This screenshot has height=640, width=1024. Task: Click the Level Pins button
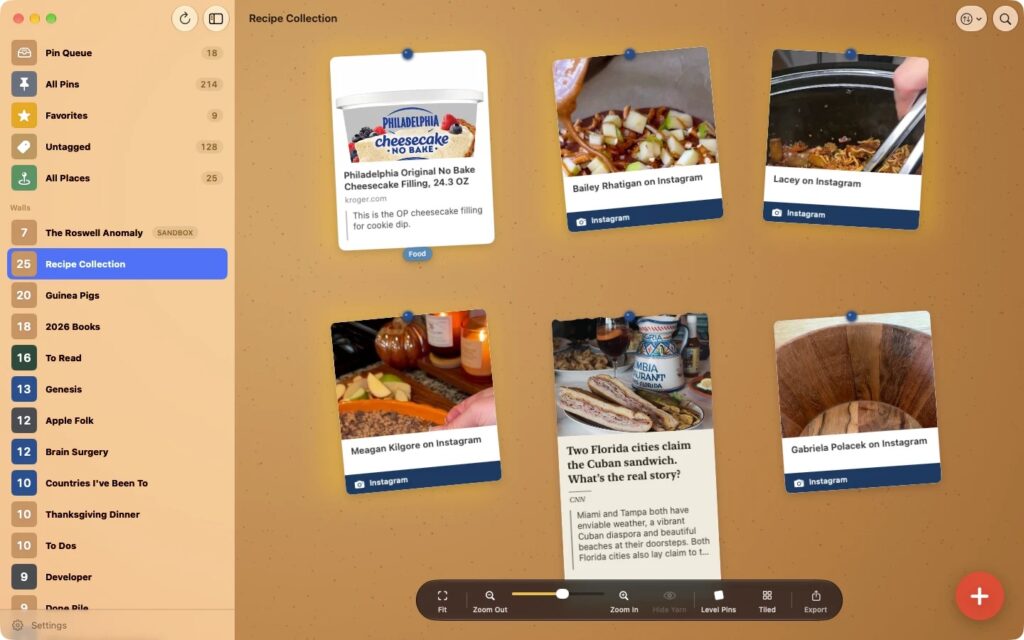[718, 601]
